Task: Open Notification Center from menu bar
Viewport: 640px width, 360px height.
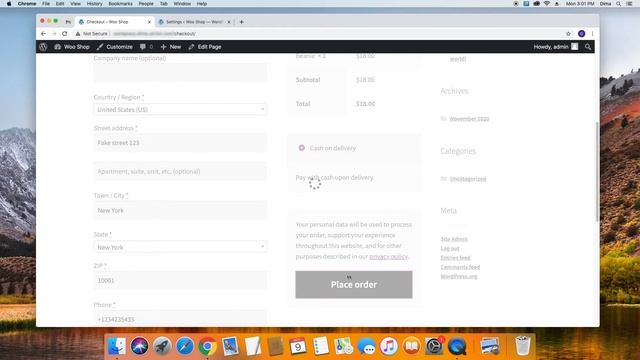Action: click(x=629, y=4)
